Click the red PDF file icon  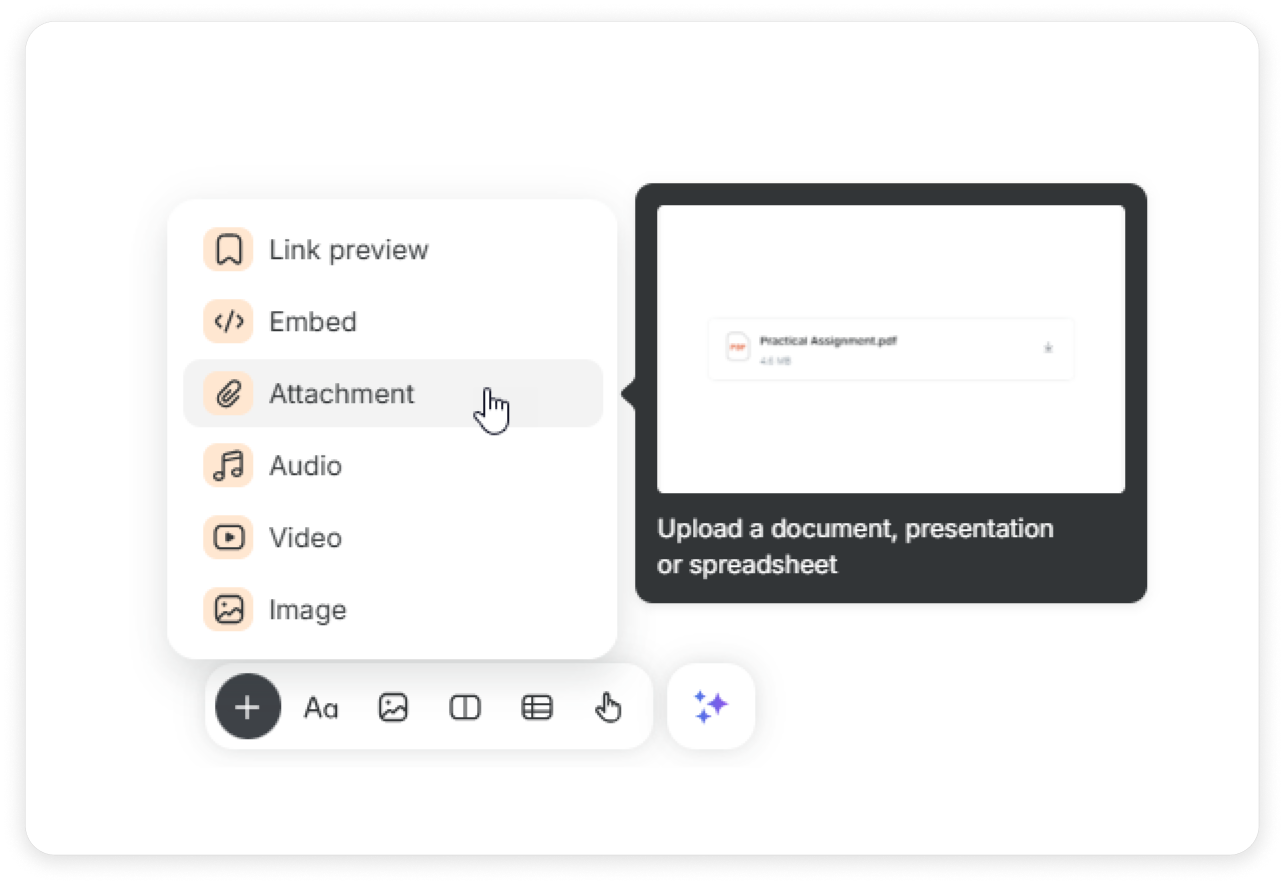click(738, 348)
